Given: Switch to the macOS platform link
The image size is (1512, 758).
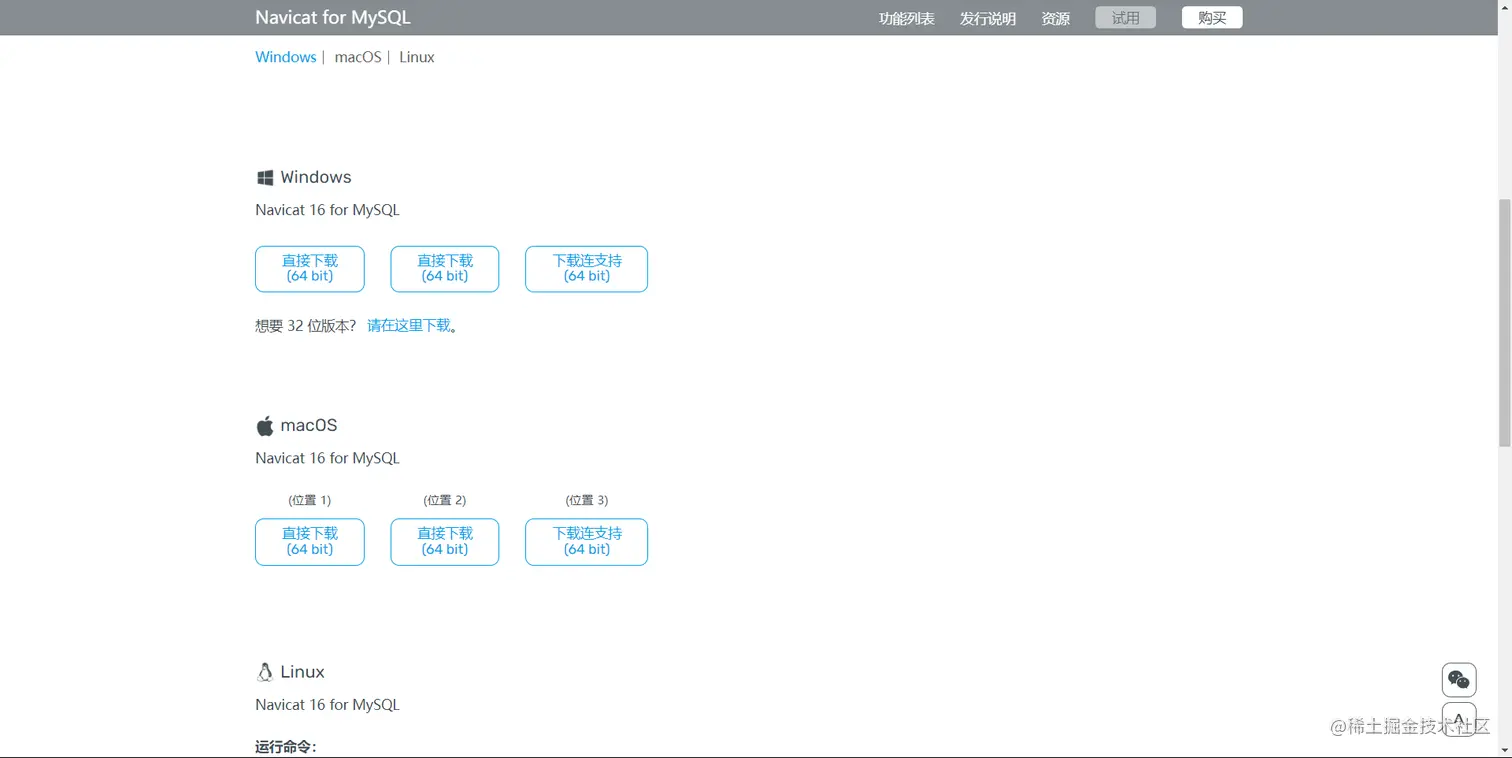Looking at the screenshot, I should point(358,57).
